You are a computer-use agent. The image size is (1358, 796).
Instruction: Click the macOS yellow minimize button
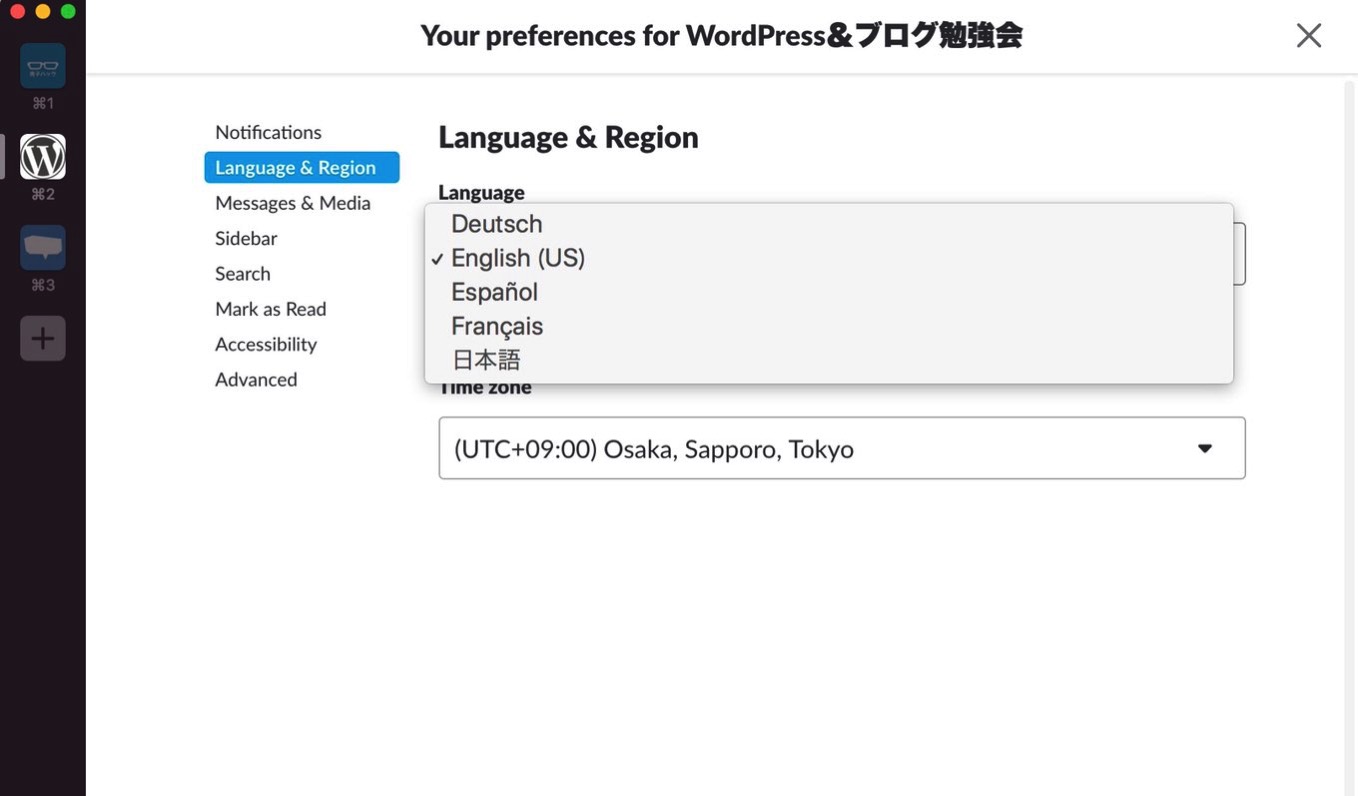pos(42,11)
